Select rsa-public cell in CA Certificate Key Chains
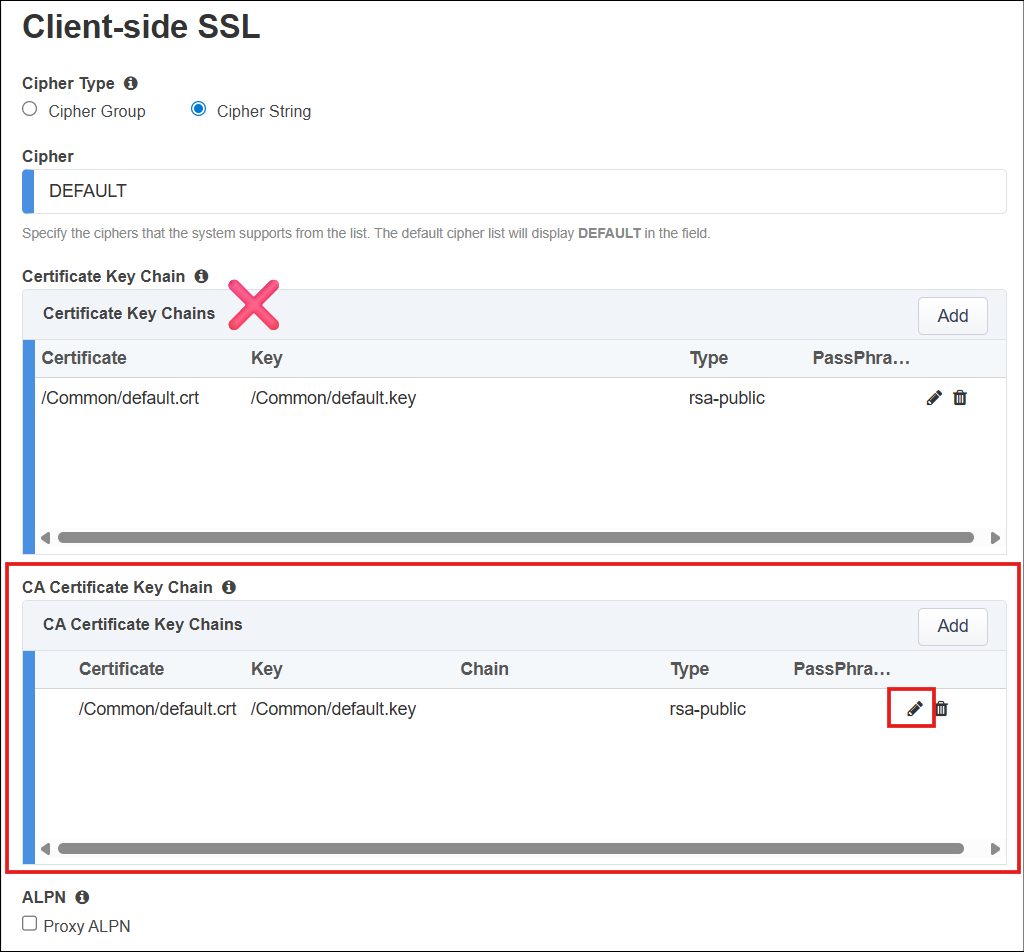The height and width of the screenshot is (952, 1024). [x=707, y=708]
